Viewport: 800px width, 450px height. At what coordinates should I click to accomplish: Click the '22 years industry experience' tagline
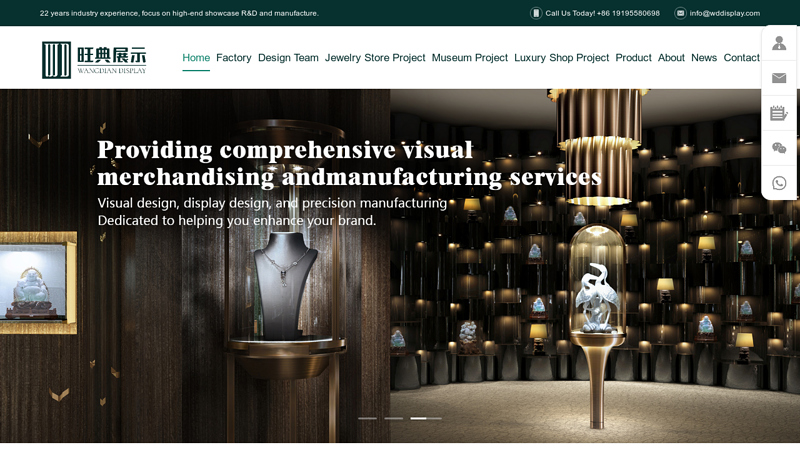coord(179,13)
